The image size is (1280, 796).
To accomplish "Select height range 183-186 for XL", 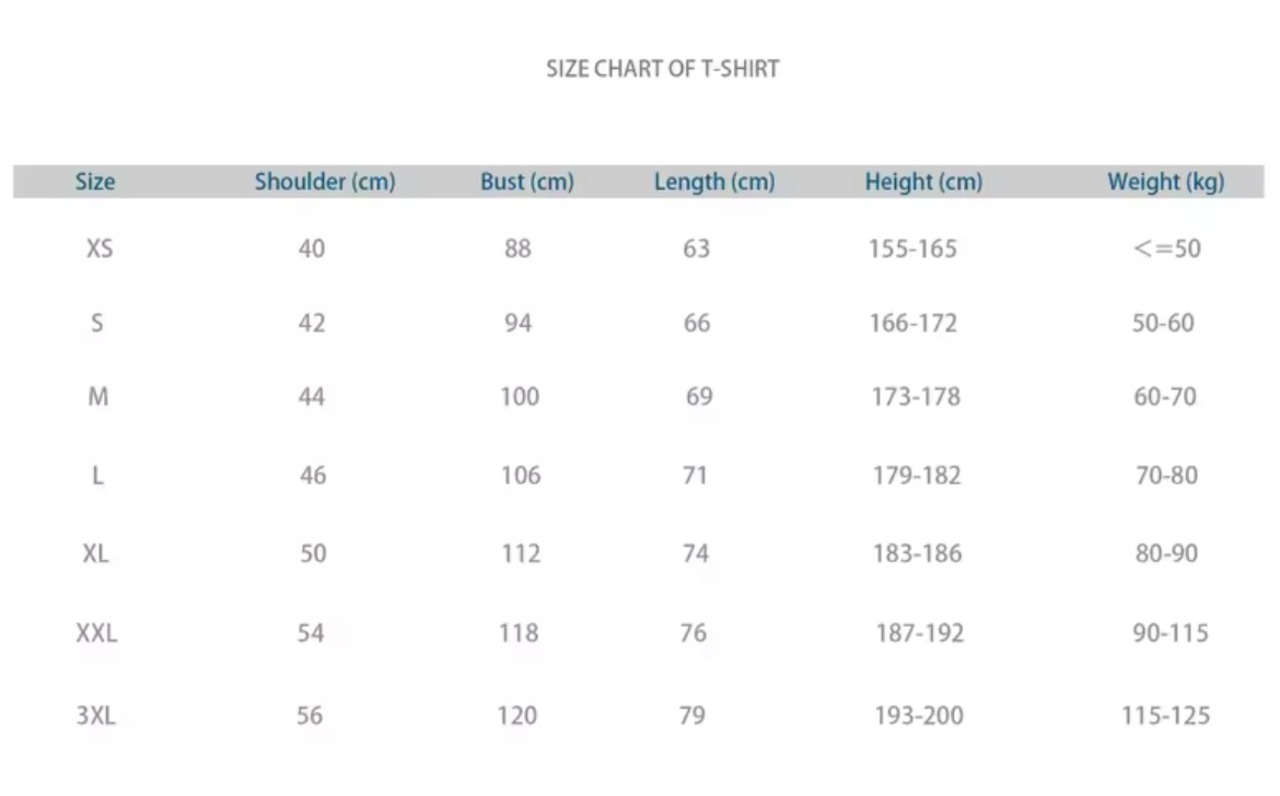I will pos(917,553).
